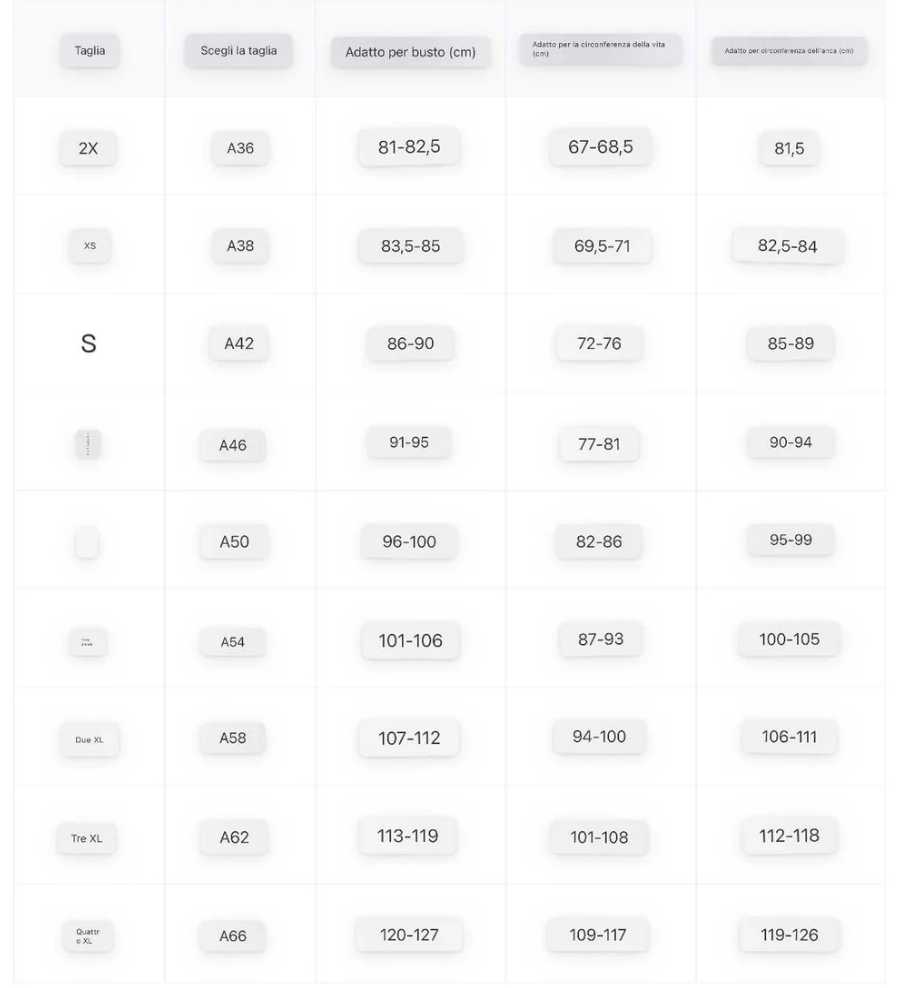
Task: Click the large S size label
Action: tap(88, 343)
